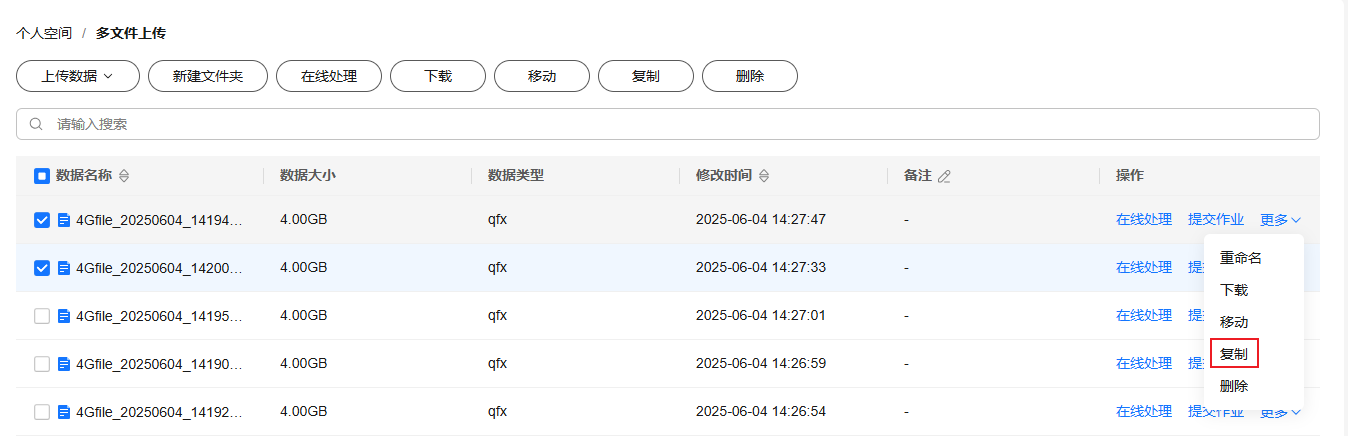The height and width of the screenshot is (436, 1348).
Task: Collapse the 更多 menu in first row
Action: click(1281, 220)
